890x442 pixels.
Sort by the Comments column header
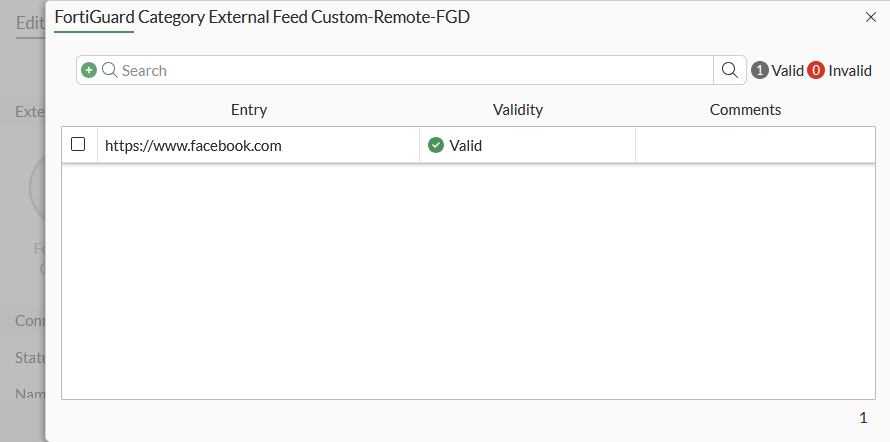click(745, 110)
